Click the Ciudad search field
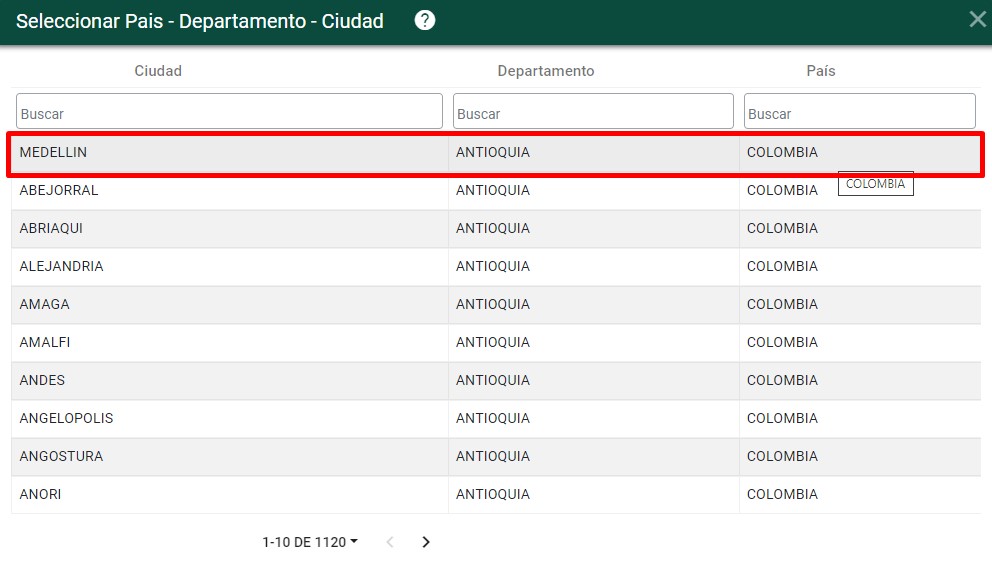Viewport: 992px width, 580px height. pos(229,112)
